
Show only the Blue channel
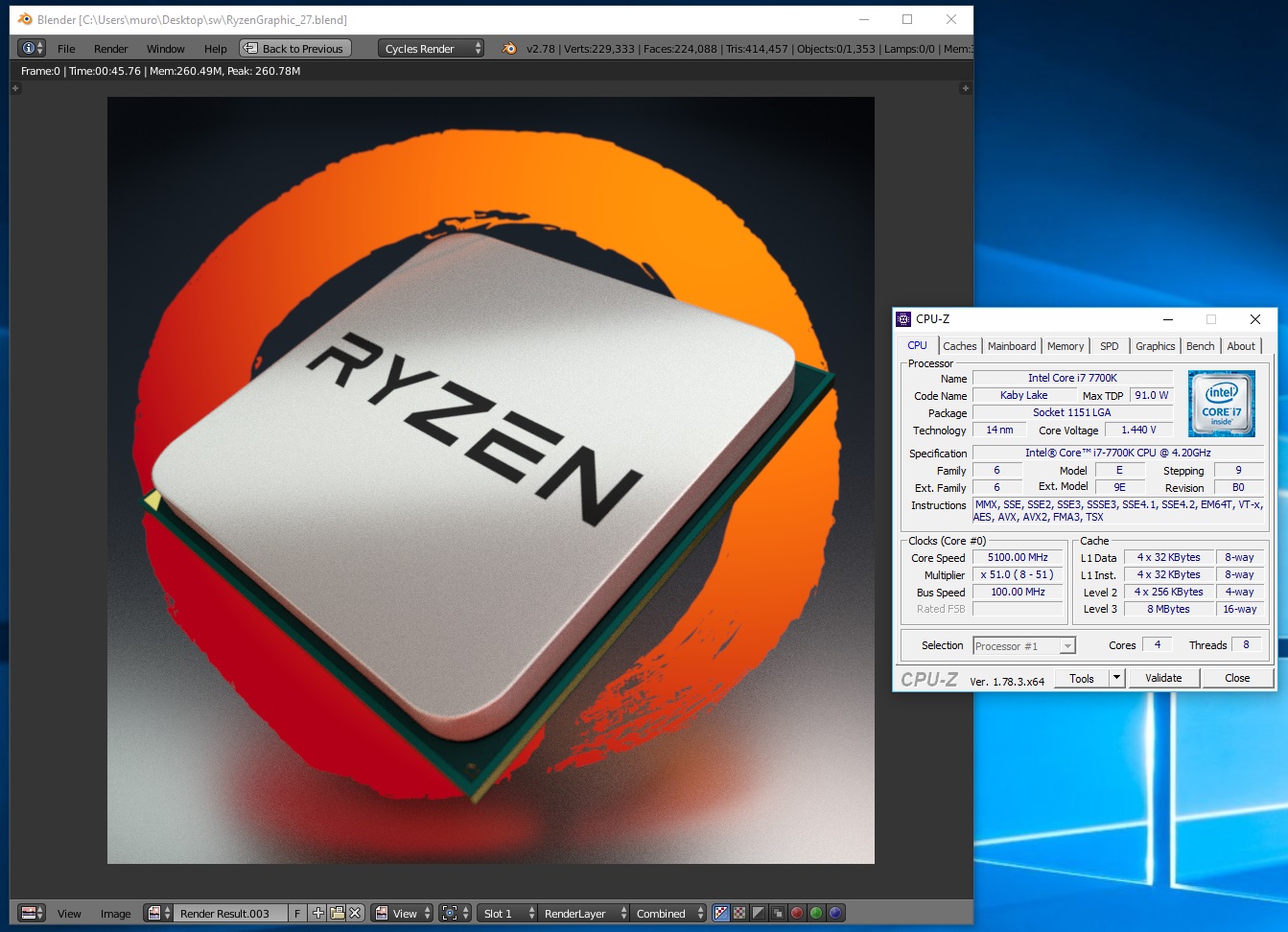point(835,913)
